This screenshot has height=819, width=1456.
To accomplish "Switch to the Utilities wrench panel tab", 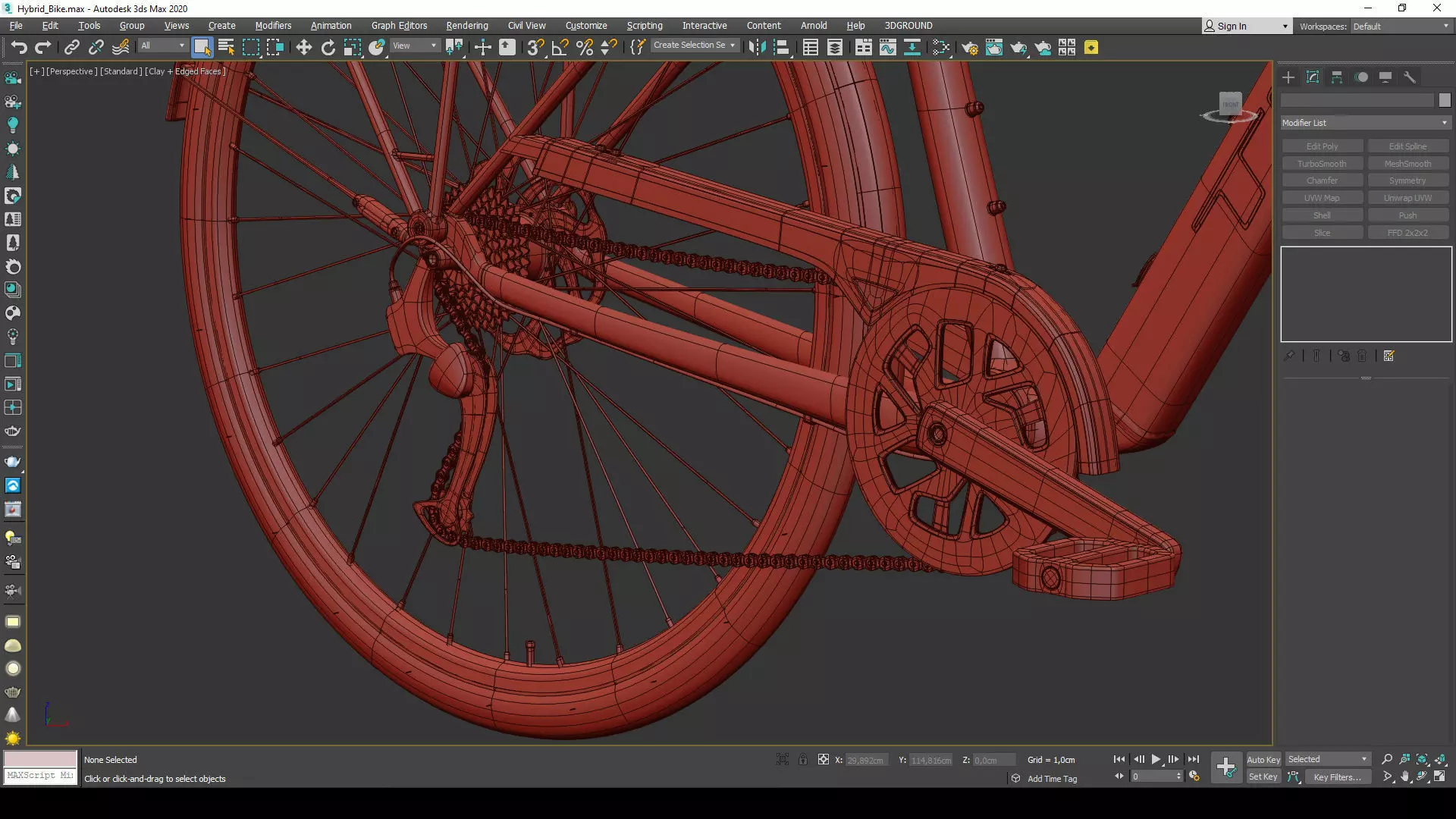I will pyautogui.click(x=1410, y=77).
